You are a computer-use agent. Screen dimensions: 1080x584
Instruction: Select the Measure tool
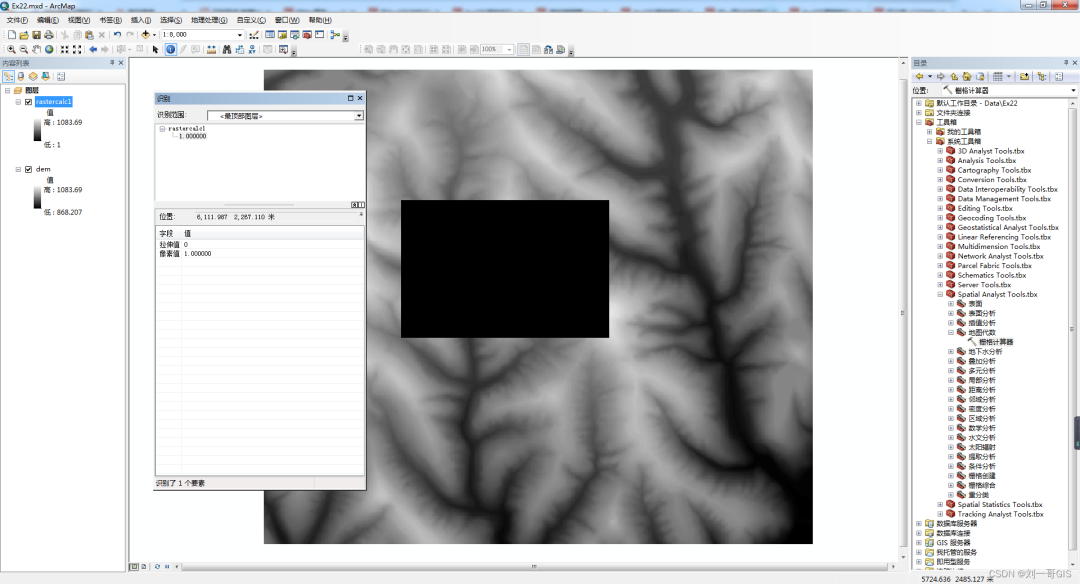(x=211, y=50)
